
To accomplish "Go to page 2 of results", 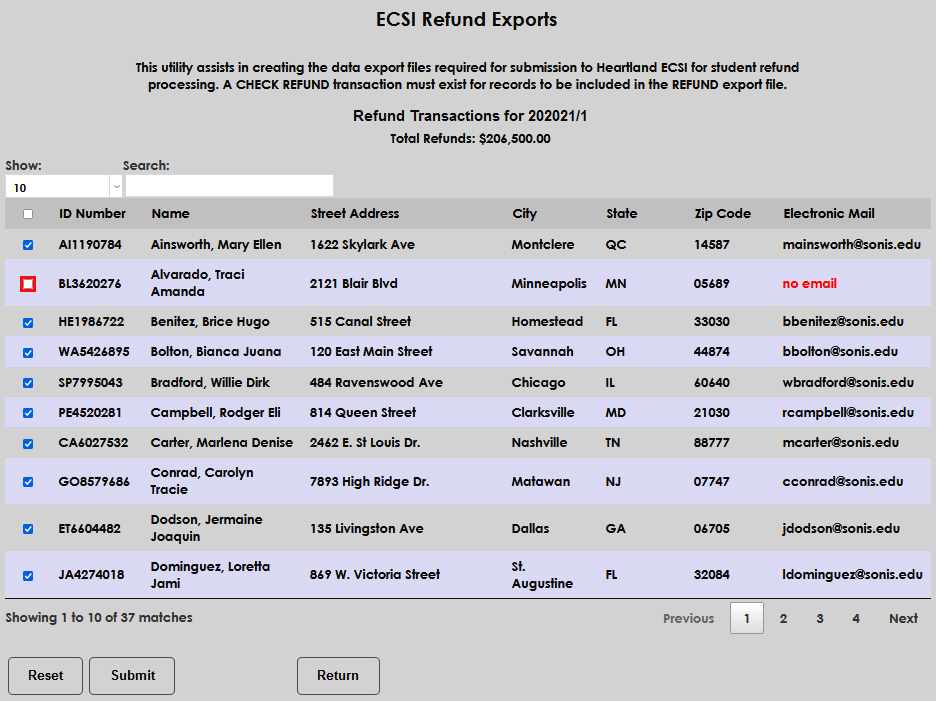I will pos(783,618).
